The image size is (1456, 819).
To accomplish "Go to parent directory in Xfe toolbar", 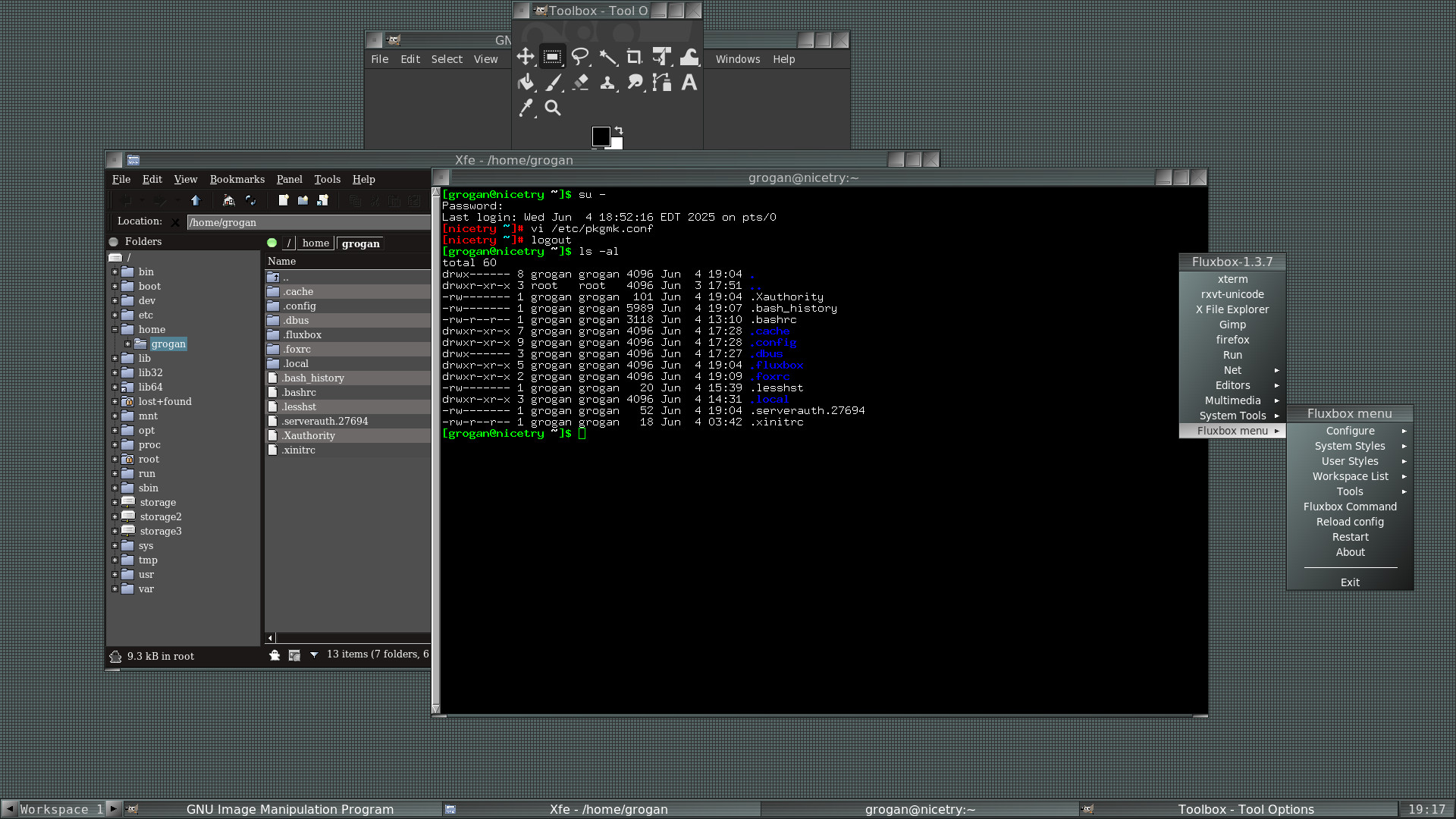I will 196,200.
